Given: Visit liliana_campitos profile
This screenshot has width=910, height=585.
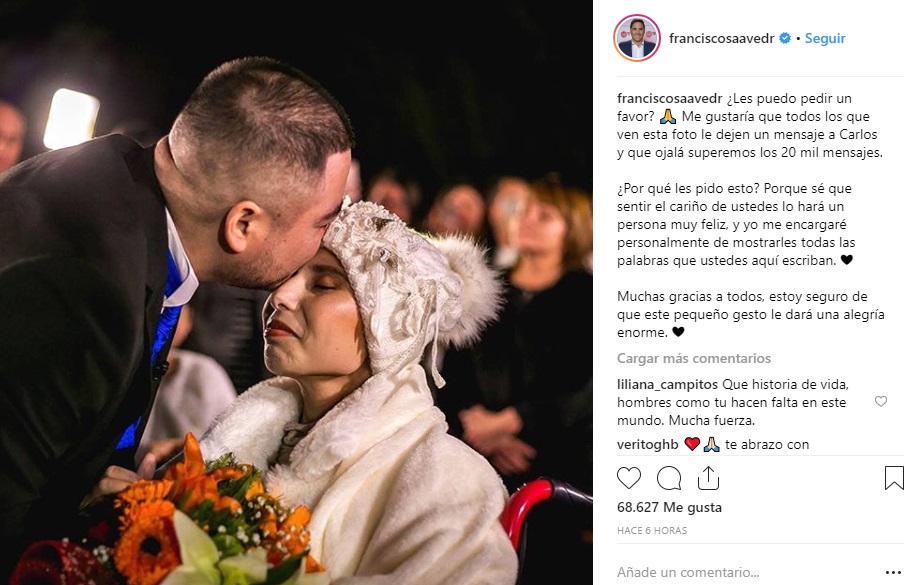Looking at the screenshot, I should pos(667,384).
